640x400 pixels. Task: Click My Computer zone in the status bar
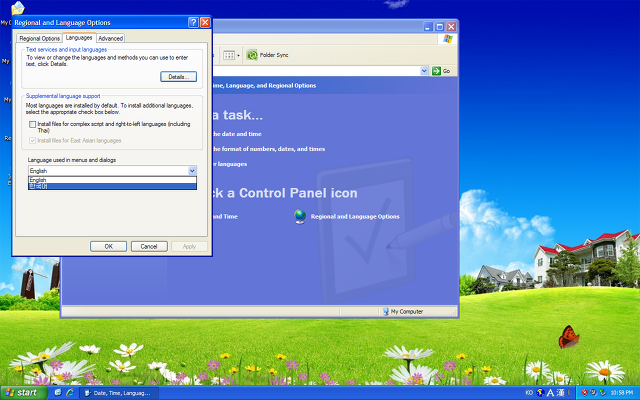click(403, 312)
